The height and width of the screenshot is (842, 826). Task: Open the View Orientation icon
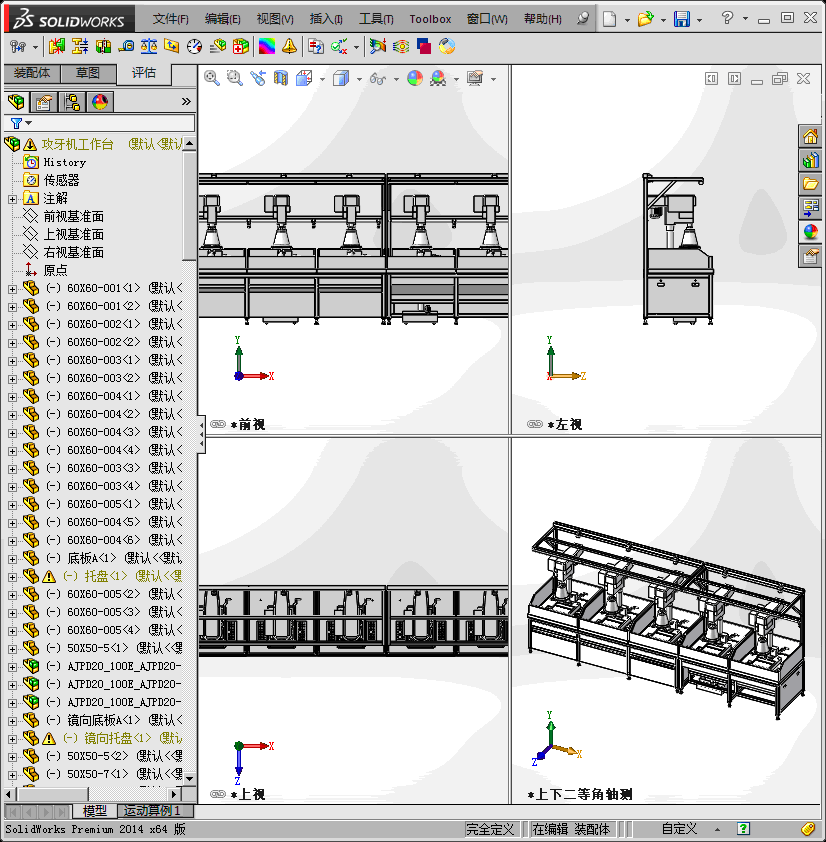305,78
